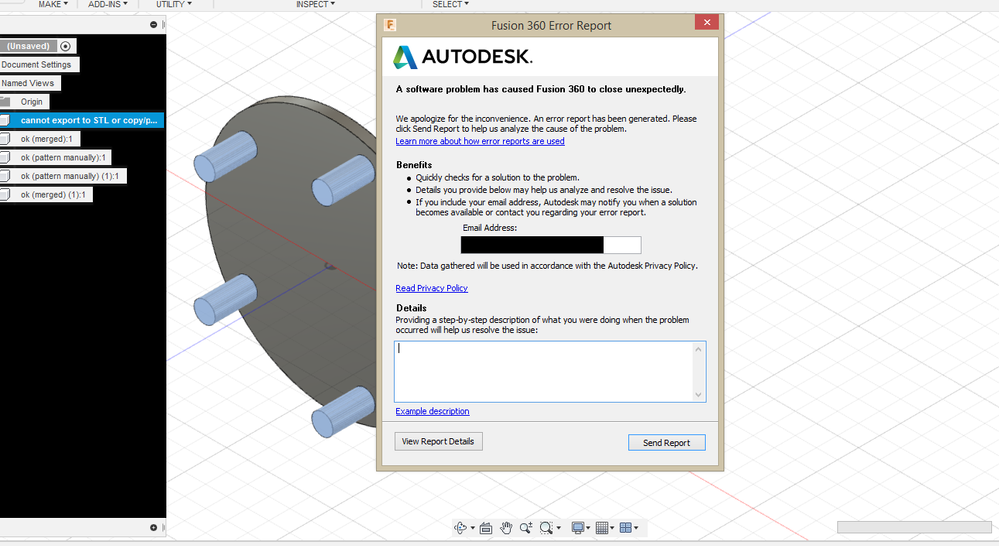
Task: Select the Zoom Window magnifier tool
Action: [x=546, y=528]
